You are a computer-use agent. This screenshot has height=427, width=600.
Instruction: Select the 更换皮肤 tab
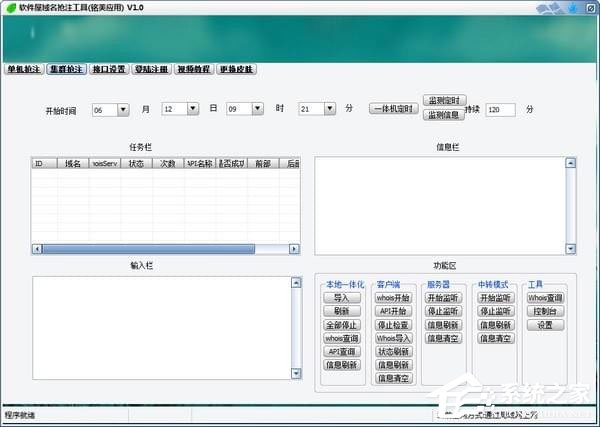[236, 70]
